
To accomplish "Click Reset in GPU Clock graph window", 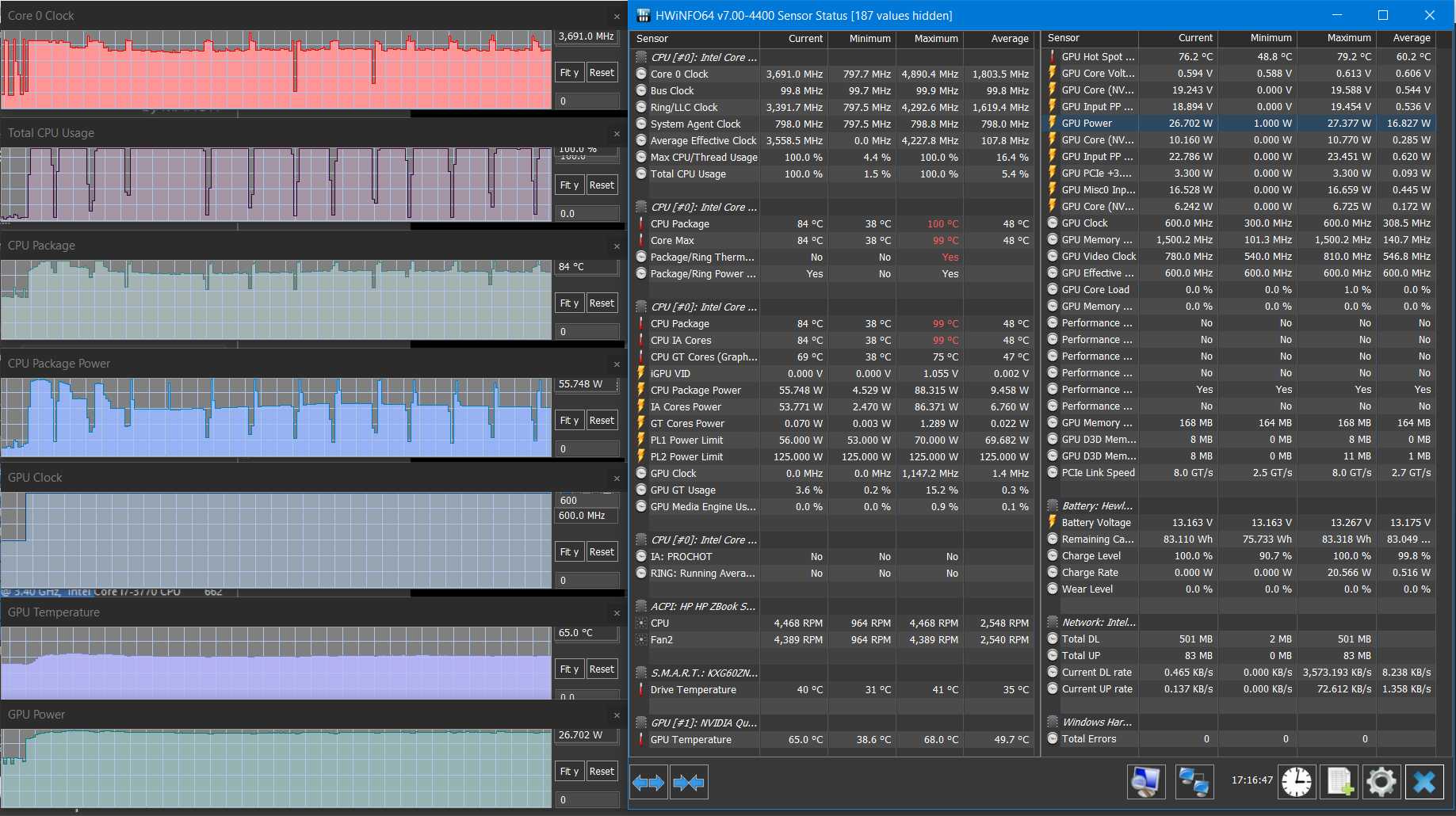I will pyautogui.click(x=602, y=551).
